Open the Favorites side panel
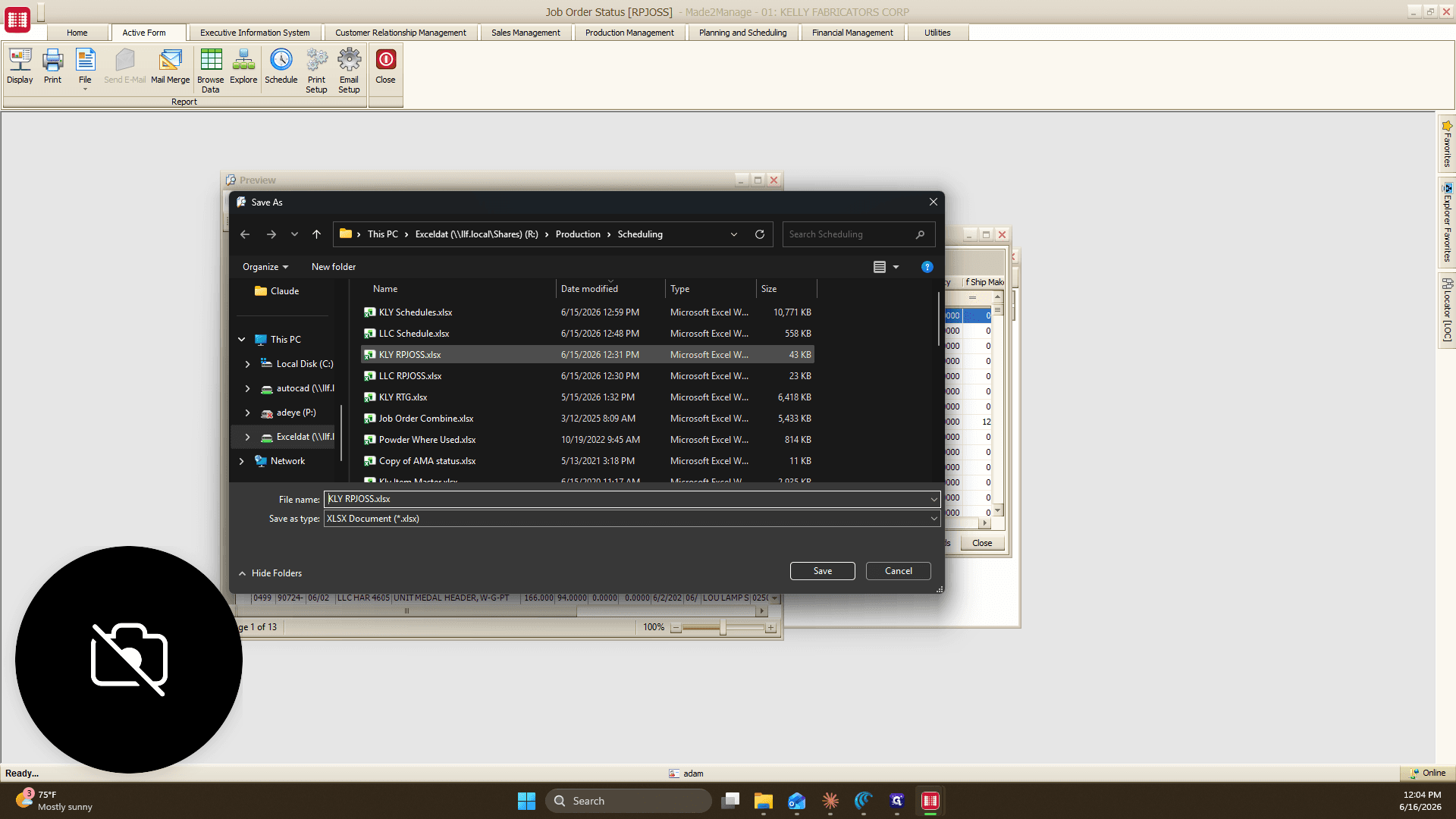 (1447, 143)
